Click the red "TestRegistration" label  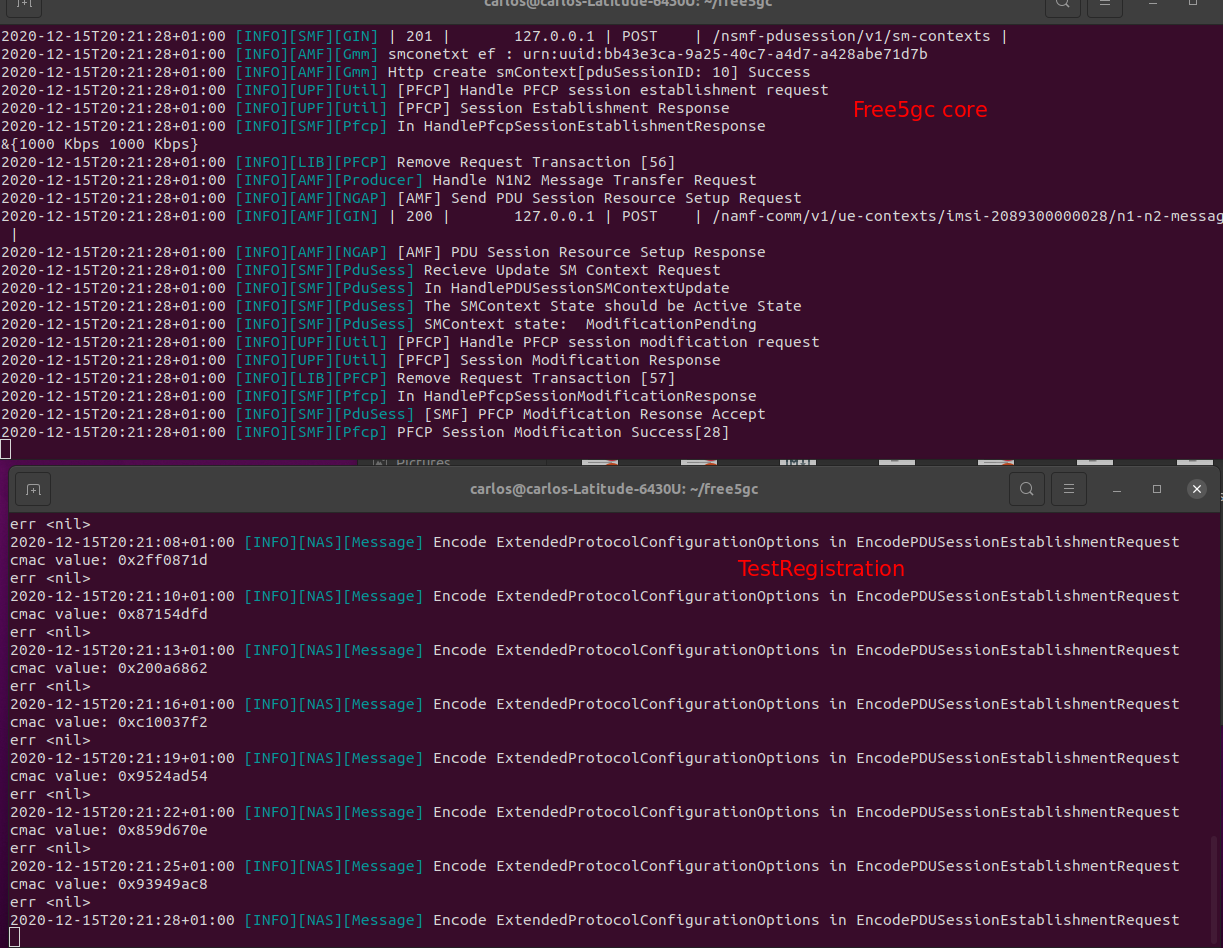click(x=820, y=569)
